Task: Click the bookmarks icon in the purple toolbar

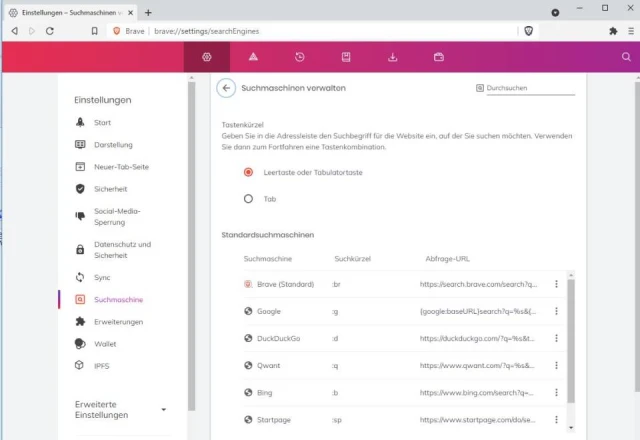Action: click(346, 57)
